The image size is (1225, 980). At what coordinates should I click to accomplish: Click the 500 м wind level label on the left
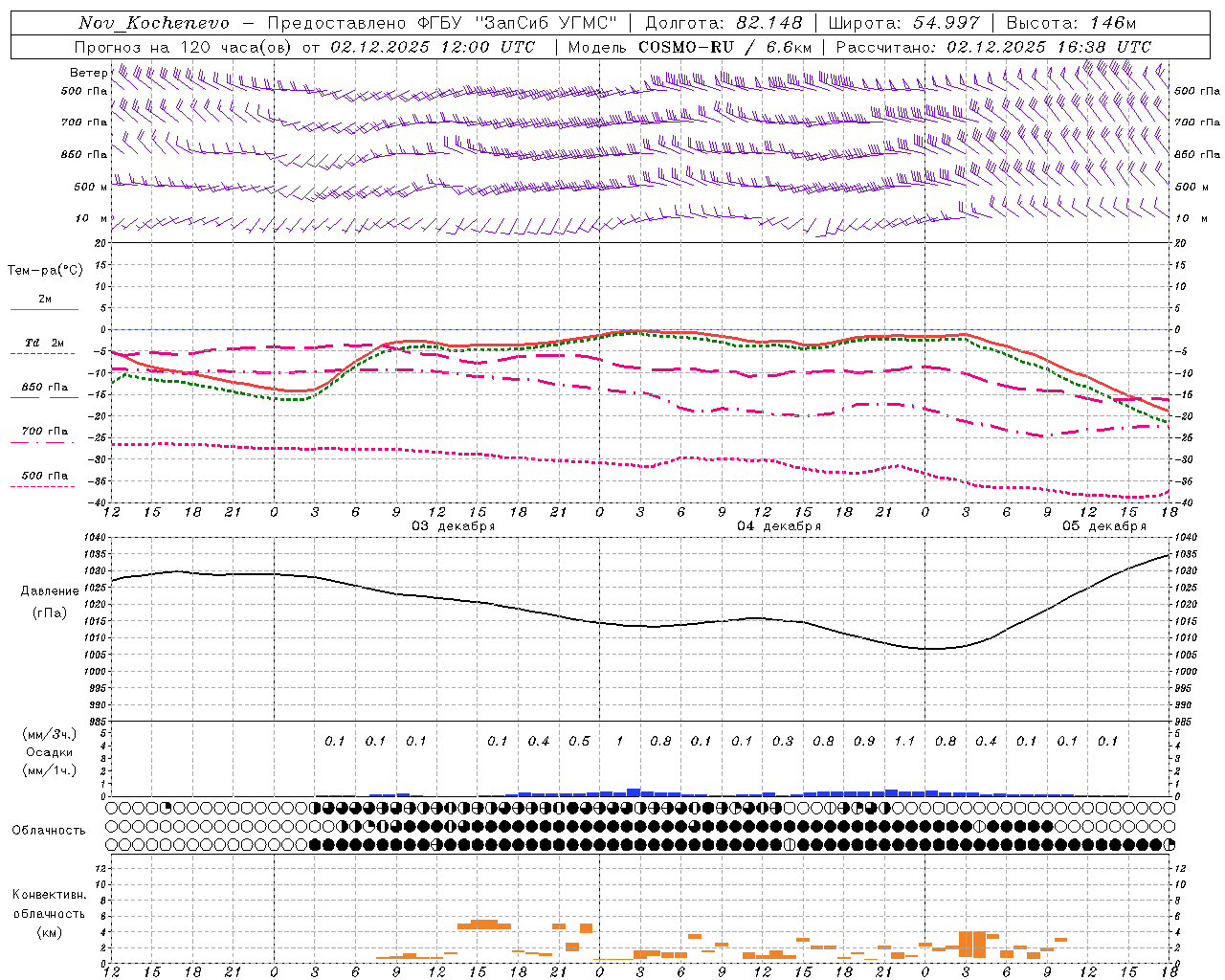[x=91, y=187]
